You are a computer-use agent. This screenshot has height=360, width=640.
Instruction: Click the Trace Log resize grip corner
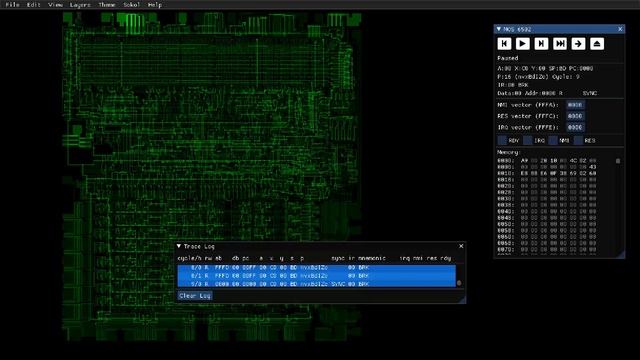pos(462,300)
